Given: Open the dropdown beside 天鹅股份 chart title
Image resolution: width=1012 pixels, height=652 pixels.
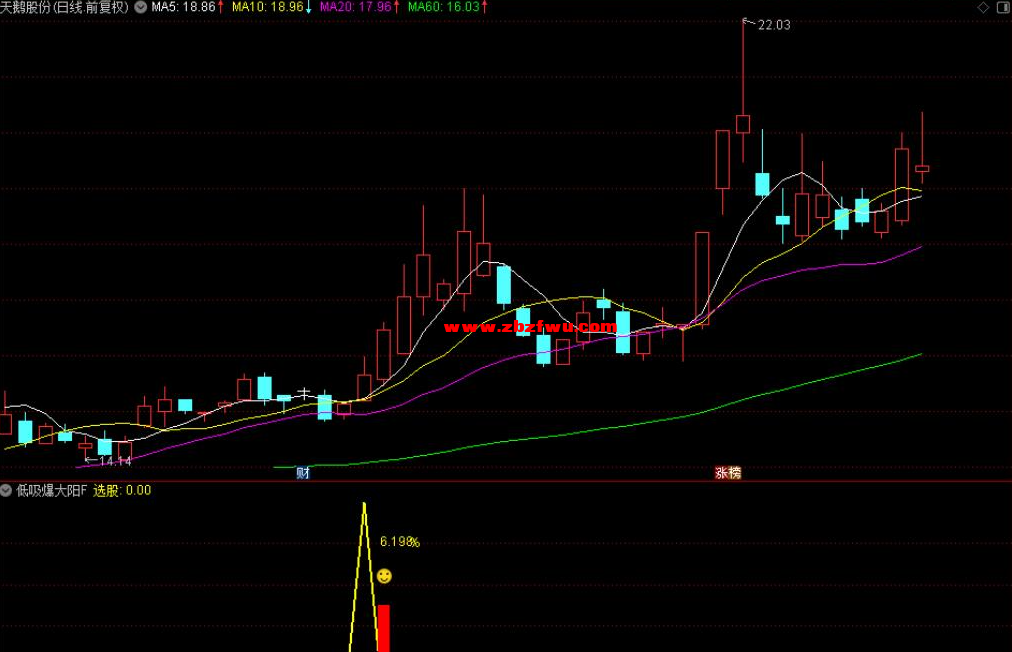Looking at the screenshot, I should [141, 7].
